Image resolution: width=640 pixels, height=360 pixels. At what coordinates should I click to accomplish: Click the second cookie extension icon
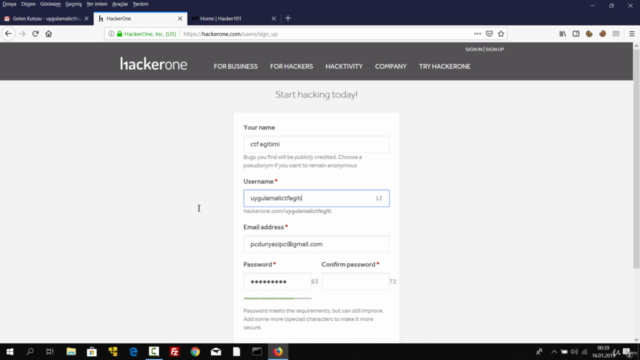[x=602, y=34]
